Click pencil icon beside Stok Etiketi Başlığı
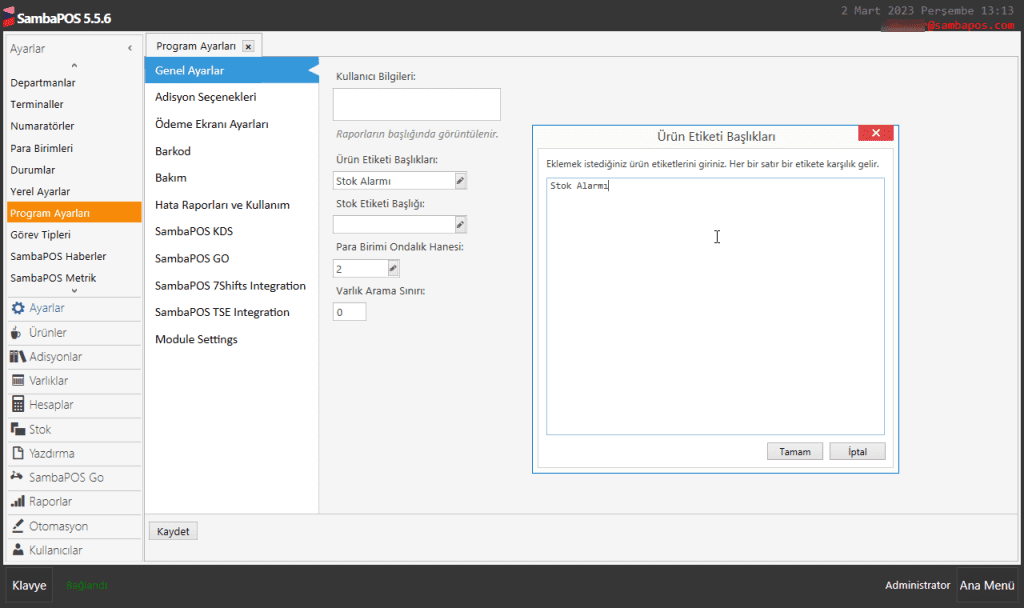Screen dimensions: 1024x608 pos(460,225)
